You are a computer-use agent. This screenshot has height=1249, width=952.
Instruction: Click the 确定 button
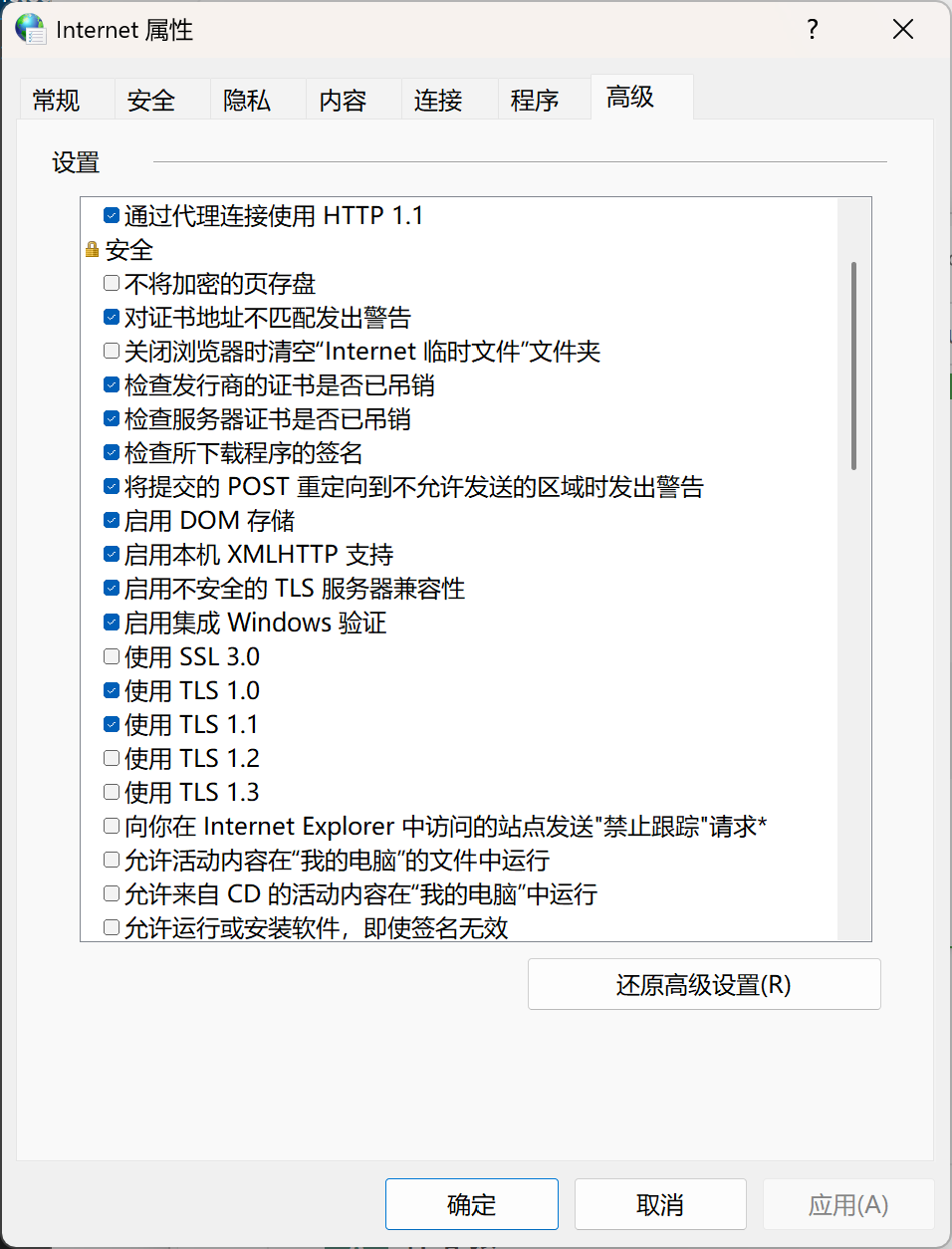472,1204
